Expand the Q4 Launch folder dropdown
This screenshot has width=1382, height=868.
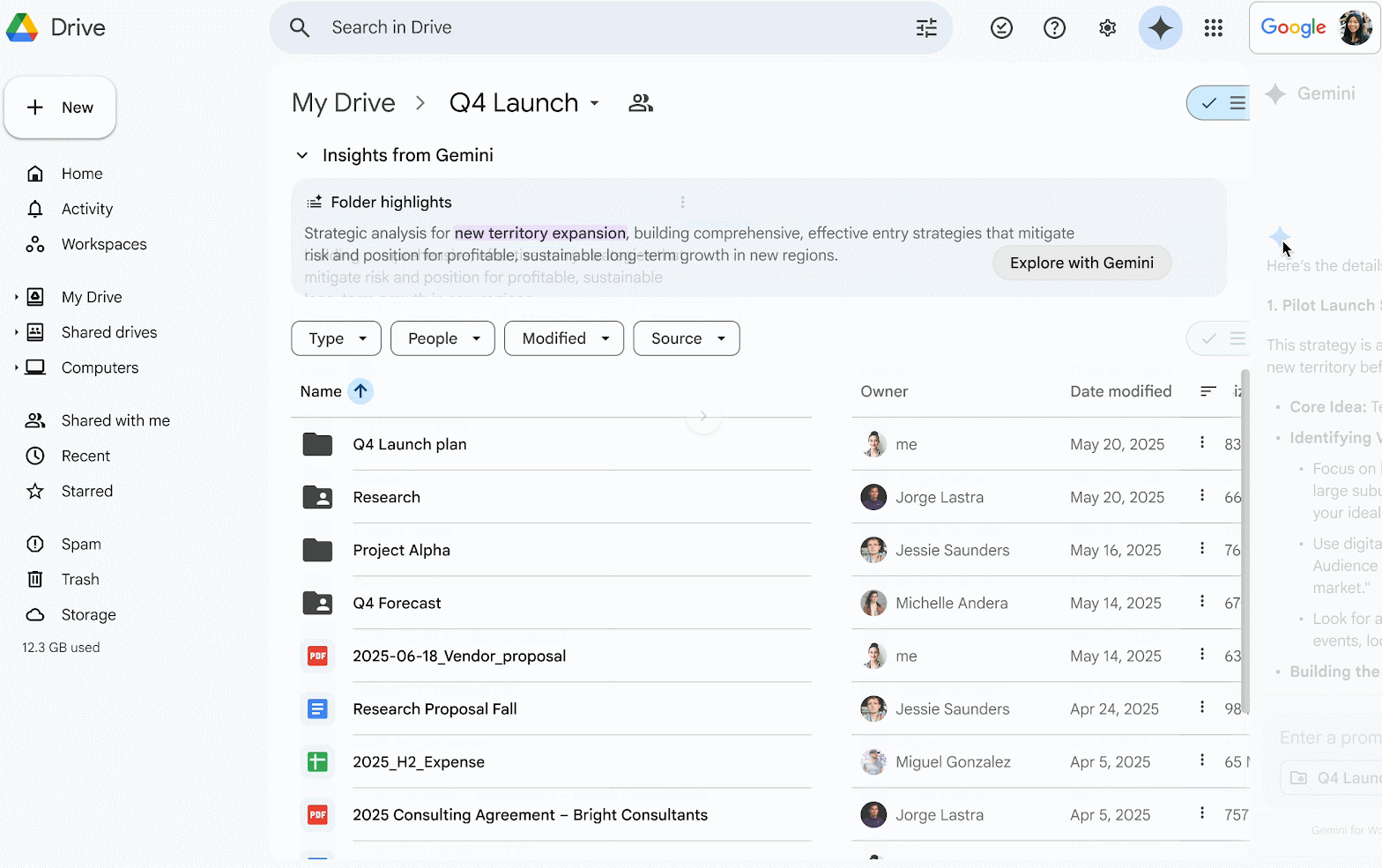[595, 103]
